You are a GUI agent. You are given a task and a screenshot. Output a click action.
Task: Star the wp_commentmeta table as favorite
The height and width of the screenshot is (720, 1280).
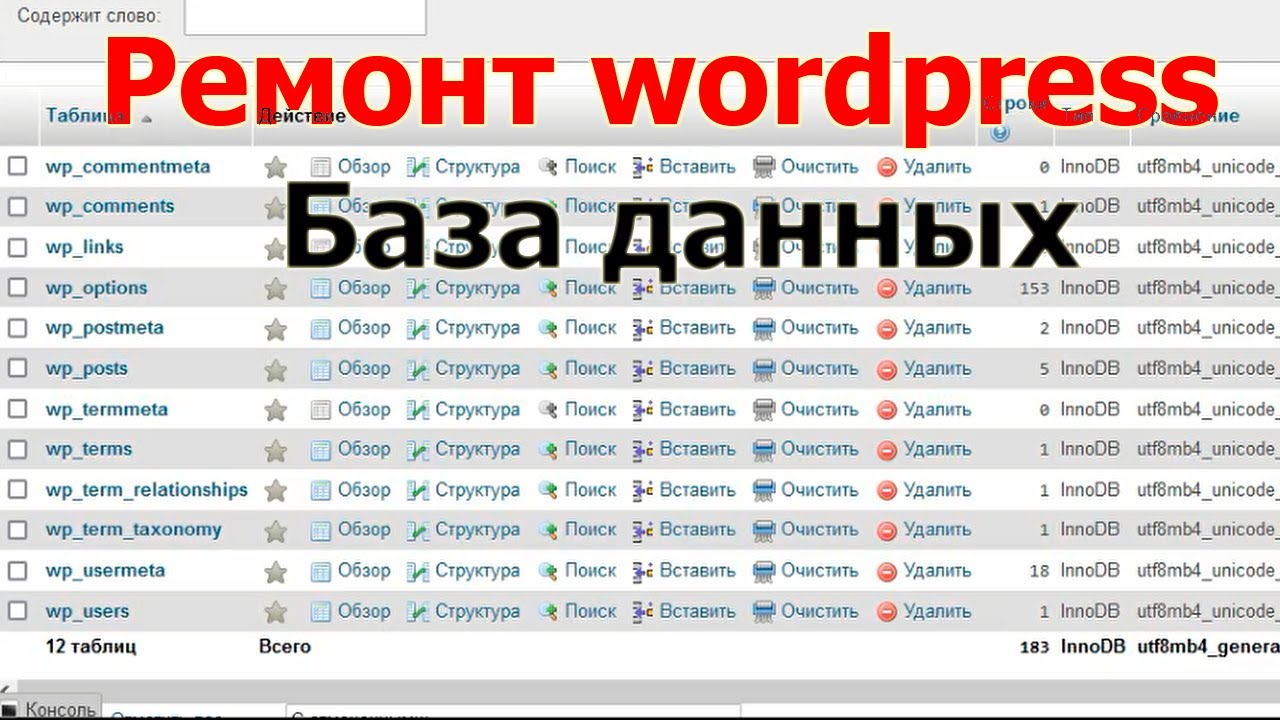click(x=275, y=167)
